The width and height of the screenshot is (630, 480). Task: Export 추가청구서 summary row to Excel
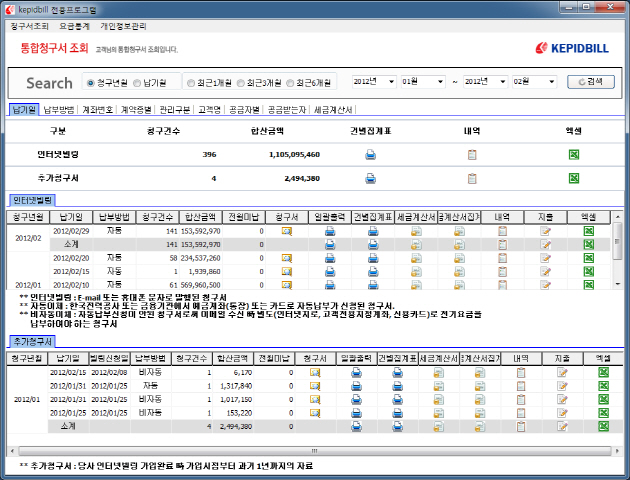pos(574,178)
